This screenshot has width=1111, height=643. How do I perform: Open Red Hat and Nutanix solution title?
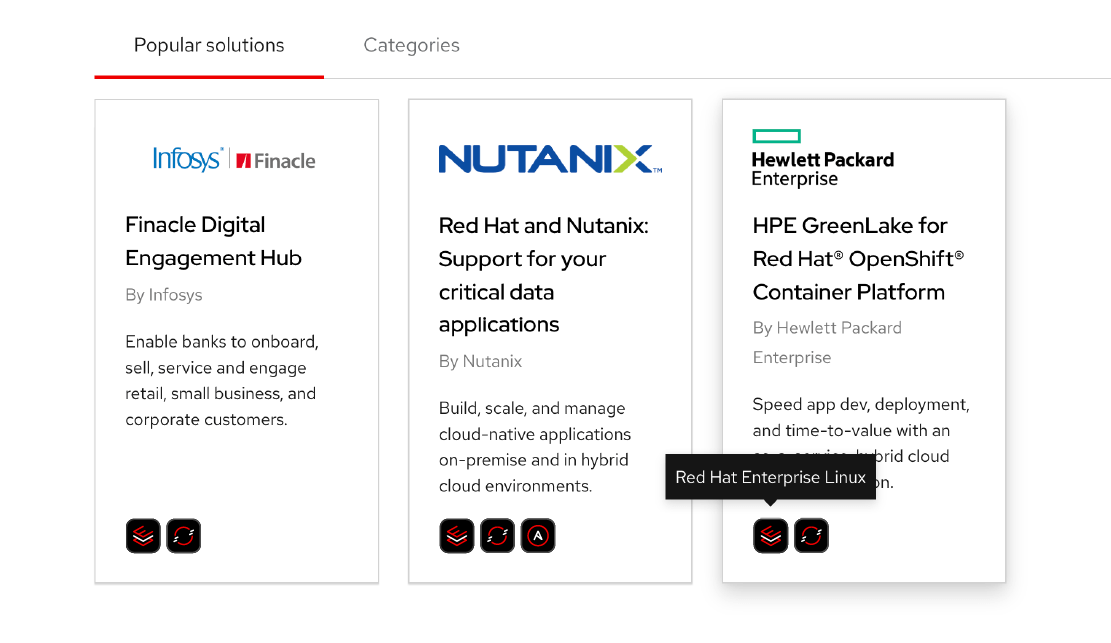543,274
